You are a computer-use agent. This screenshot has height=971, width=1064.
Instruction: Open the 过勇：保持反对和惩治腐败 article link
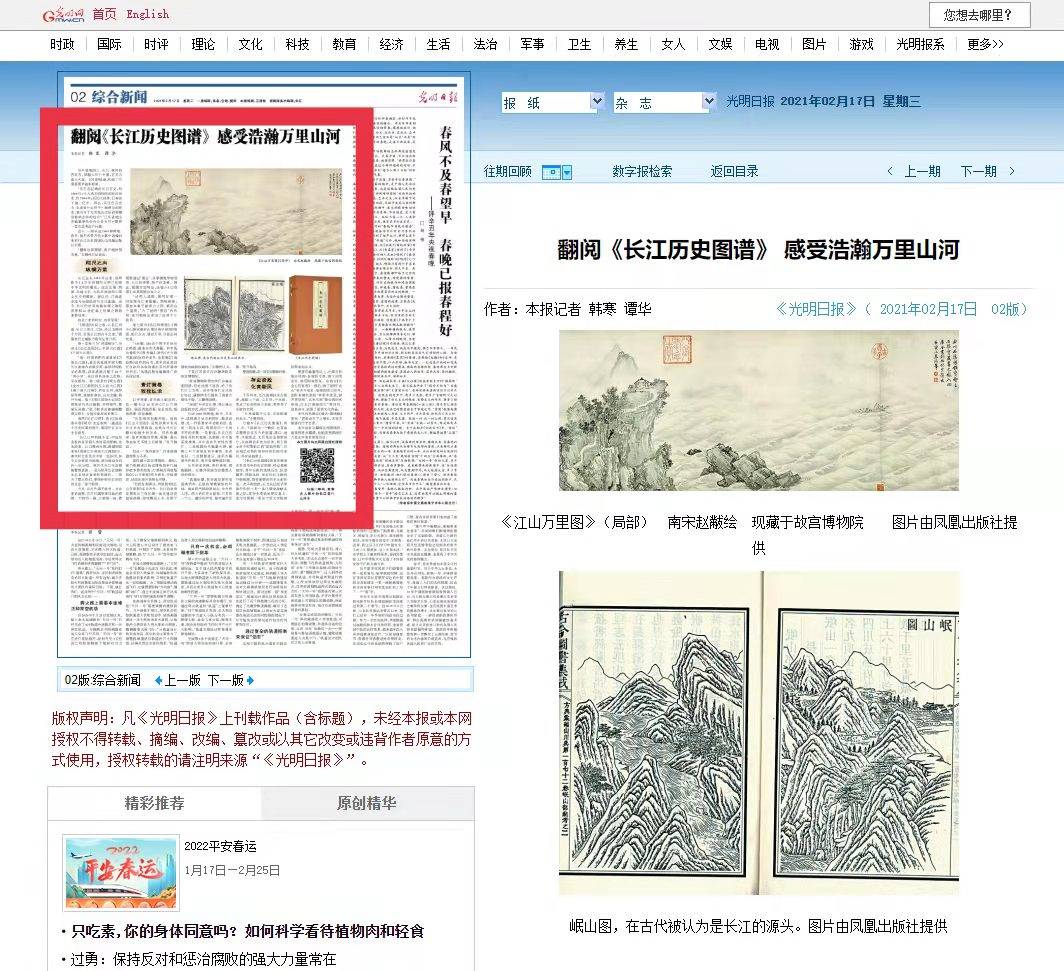coord(204,959)
